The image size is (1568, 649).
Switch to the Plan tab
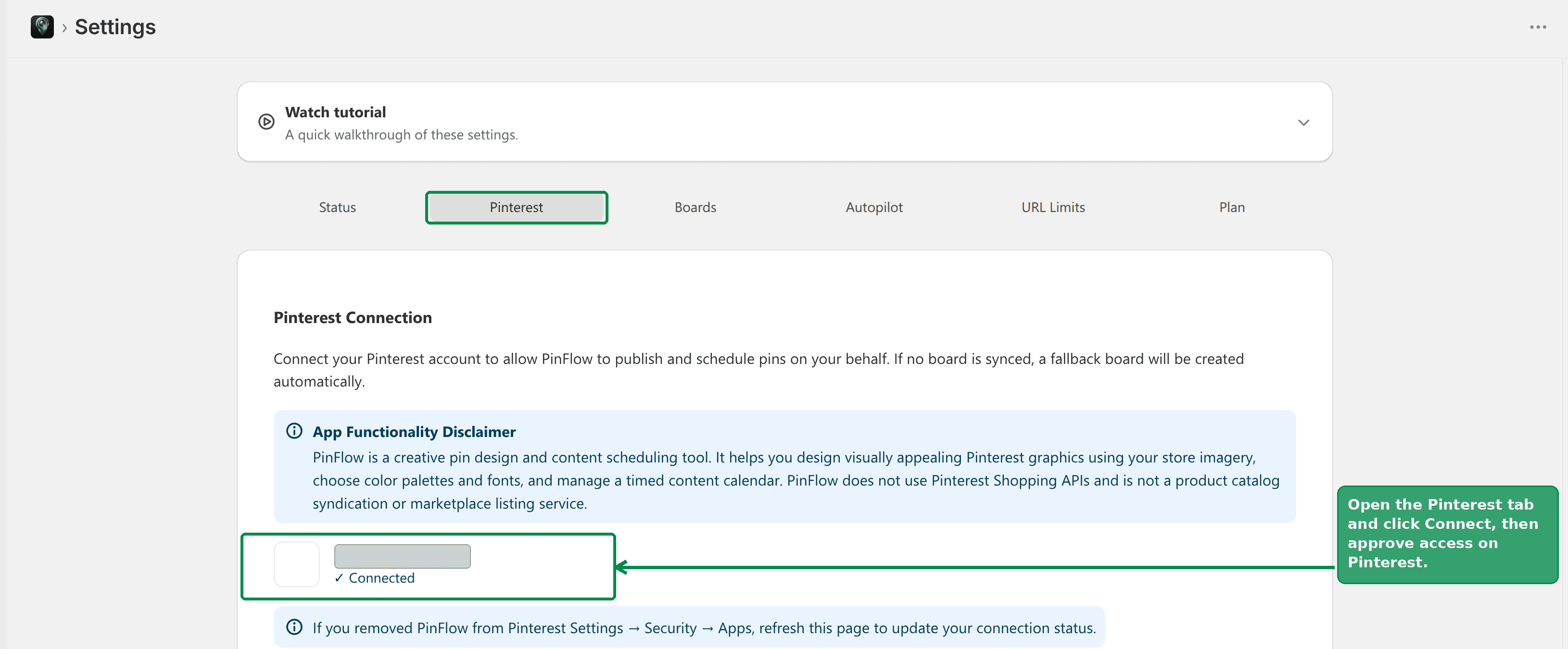[x=1232, y=207]
